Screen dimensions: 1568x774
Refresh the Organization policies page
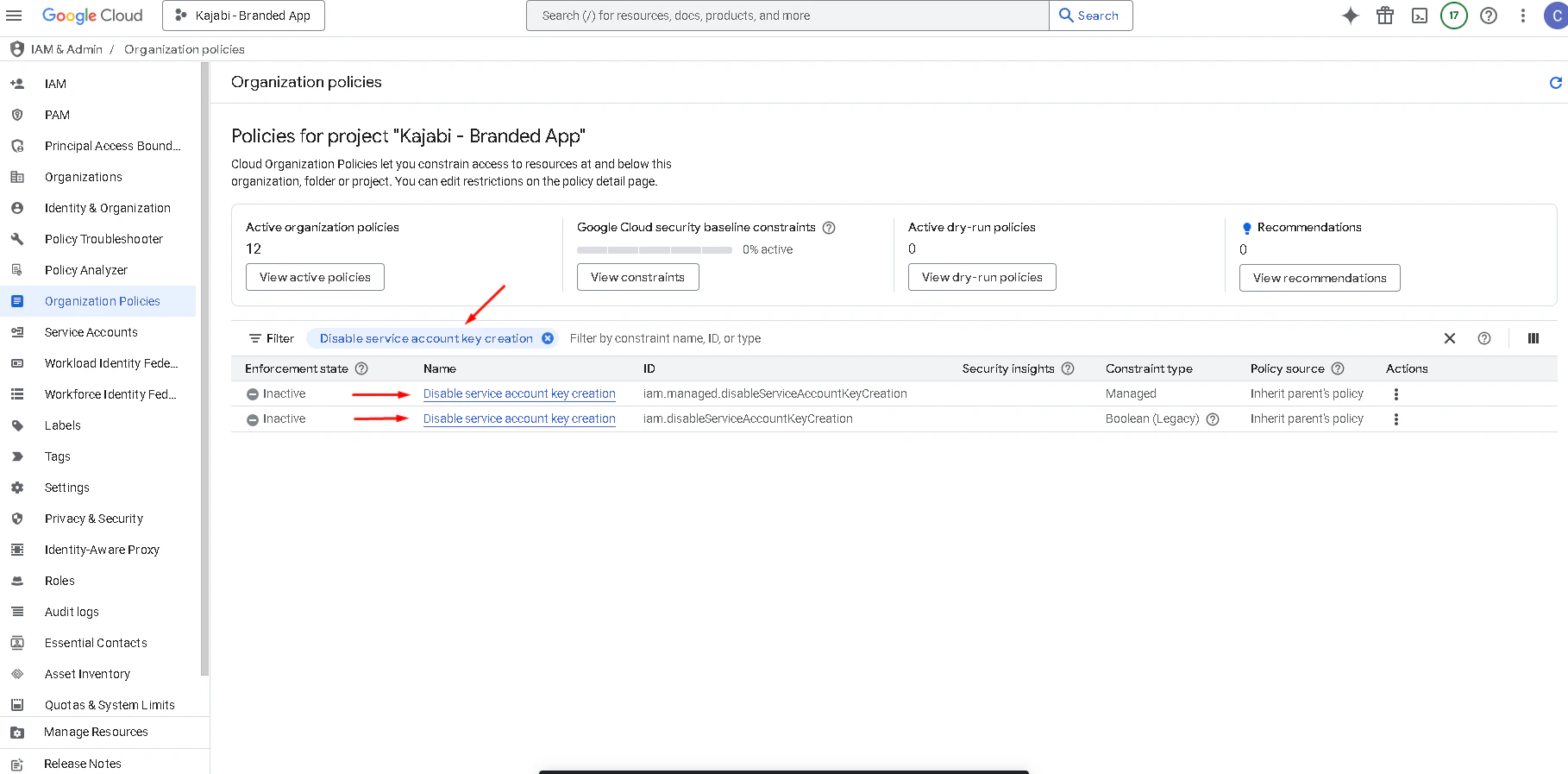[1556, 83]
